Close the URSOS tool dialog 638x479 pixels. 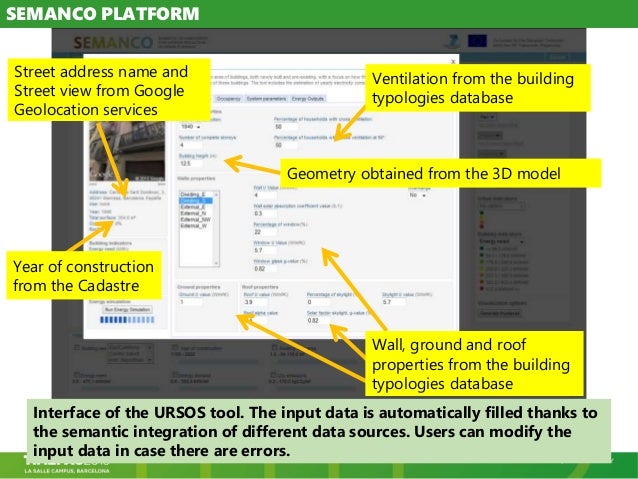pos(453,61)
